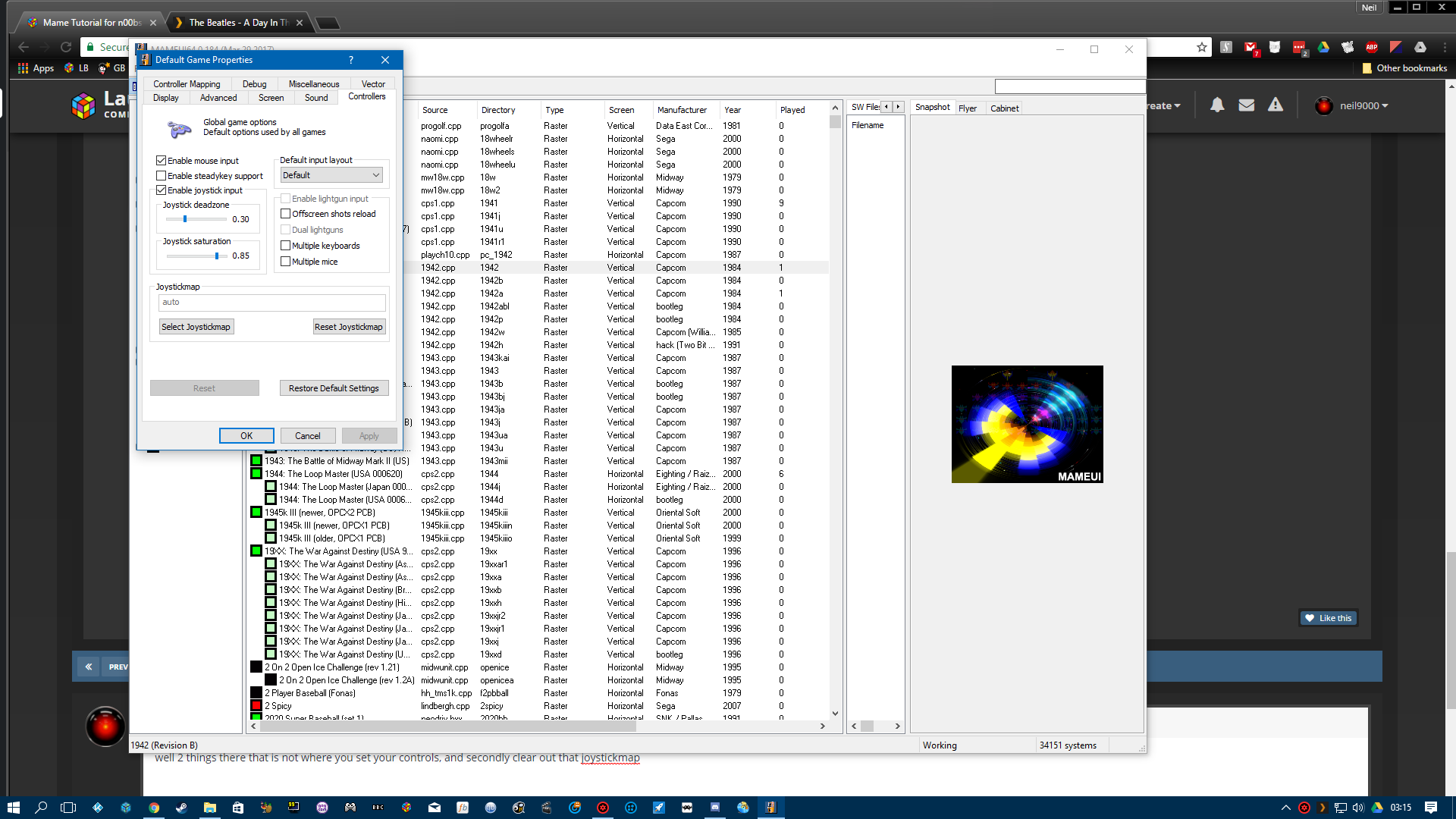Reload the page with the refresh icon
The height and width of the screenshot is (819, 1456).
pos(66,47)
